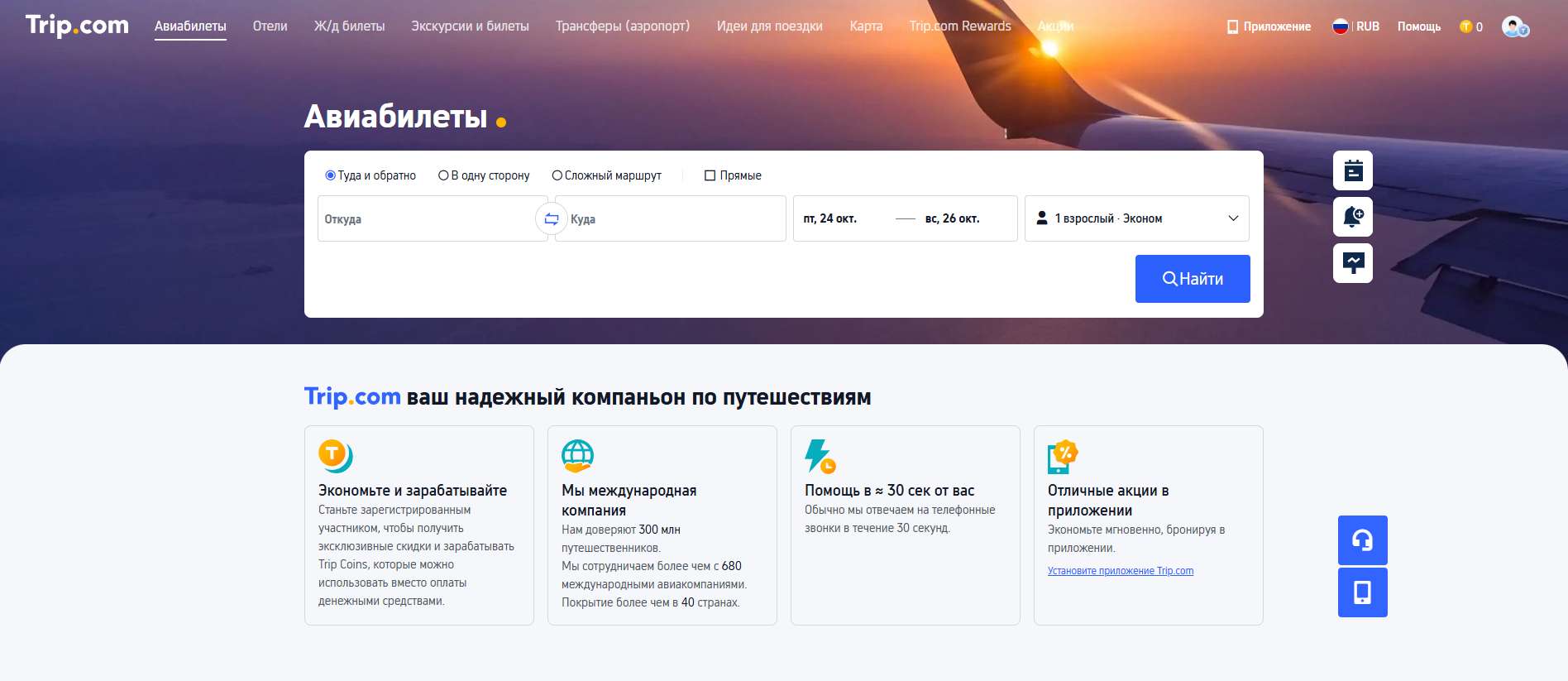Choose the "Сложный маршрут" radio option
Screen dimensions: 1568x681
(557, 175)
